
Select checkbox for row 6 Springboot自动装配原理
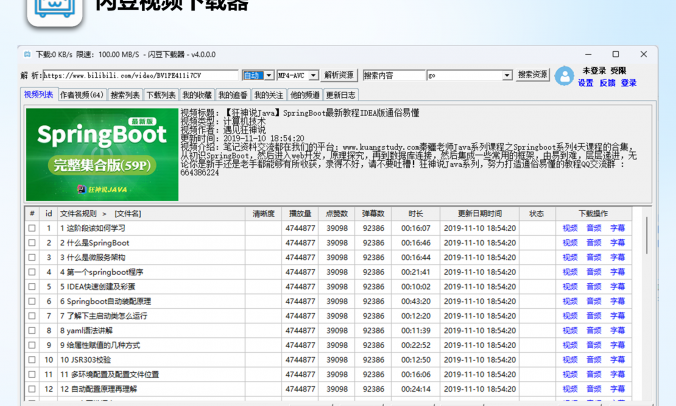tap(32, 301)
